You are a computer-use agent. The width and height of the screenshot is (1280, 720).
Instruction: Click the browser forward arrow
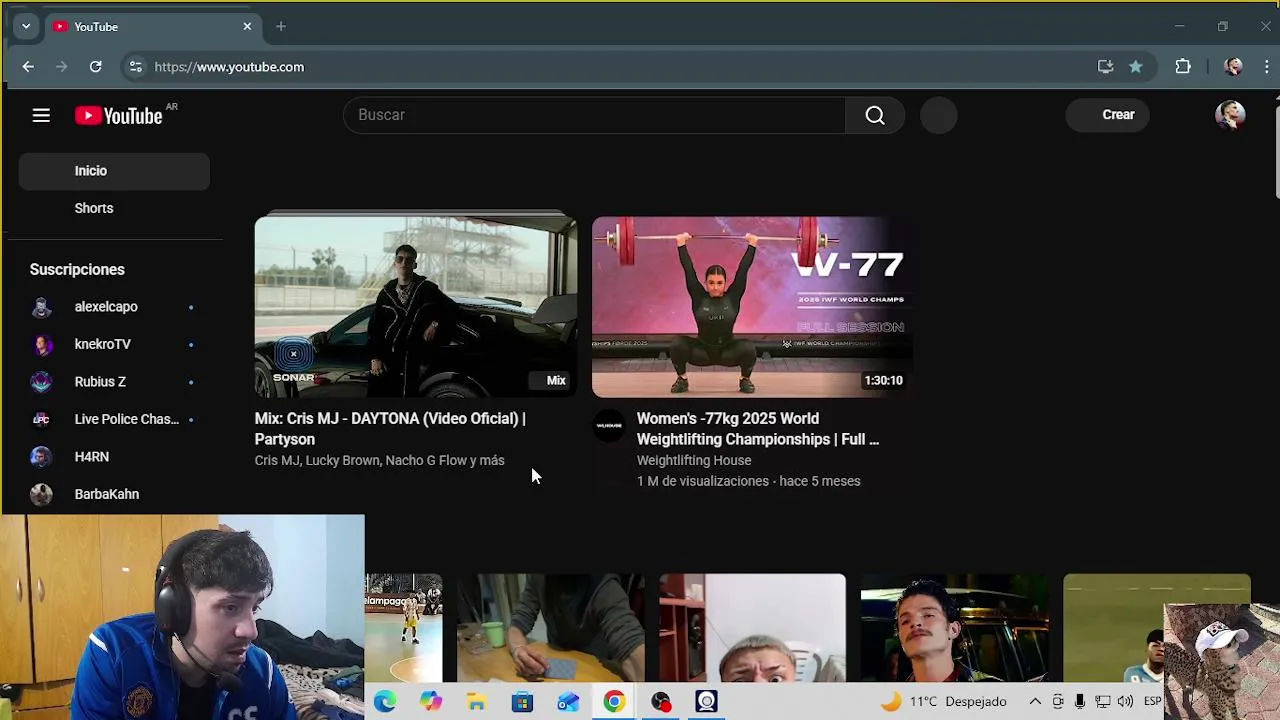point(62,67)
